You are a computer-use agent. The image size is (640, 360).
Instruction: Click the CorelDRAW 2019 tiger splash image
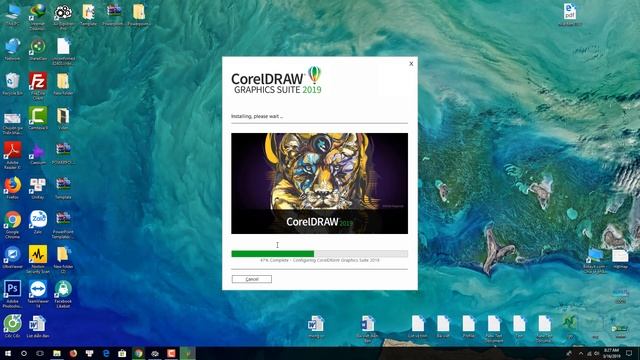click(319, 183)
